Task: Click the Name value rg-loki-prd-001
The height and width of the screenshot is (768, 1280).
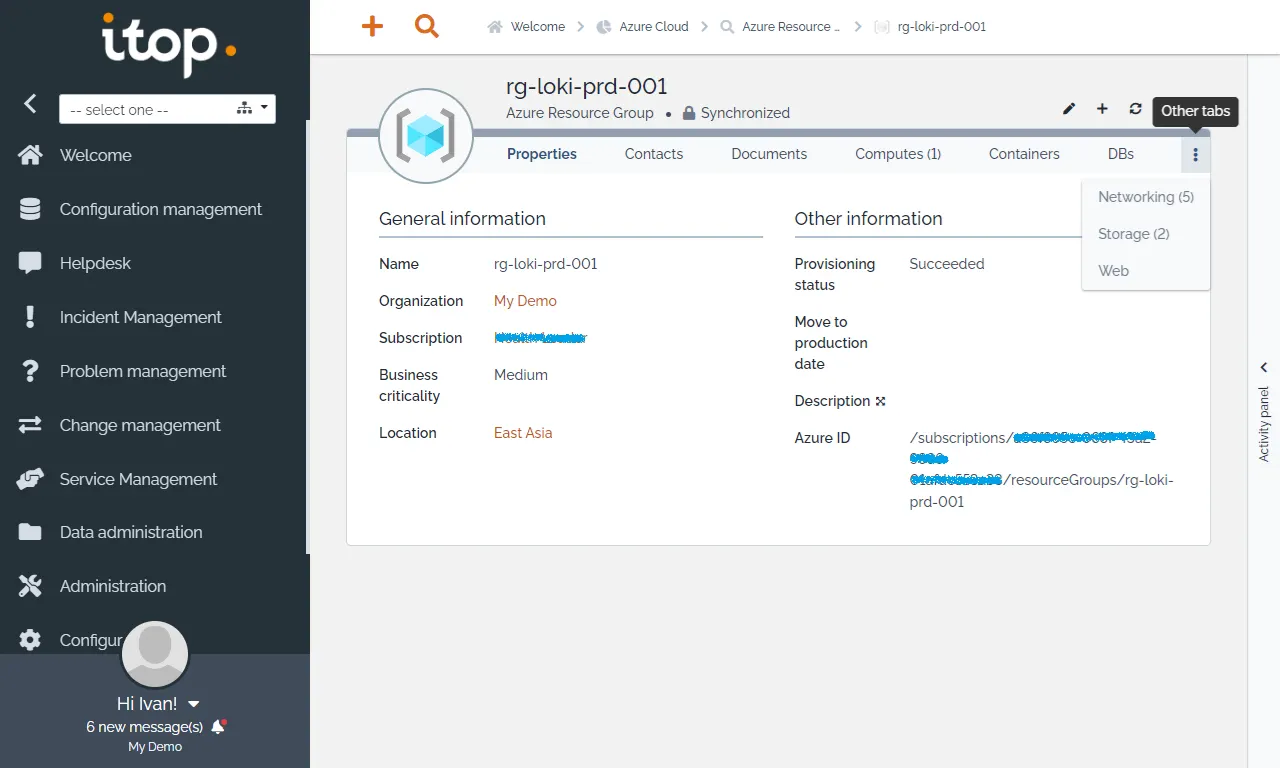Action: click(x=546, y=264)
